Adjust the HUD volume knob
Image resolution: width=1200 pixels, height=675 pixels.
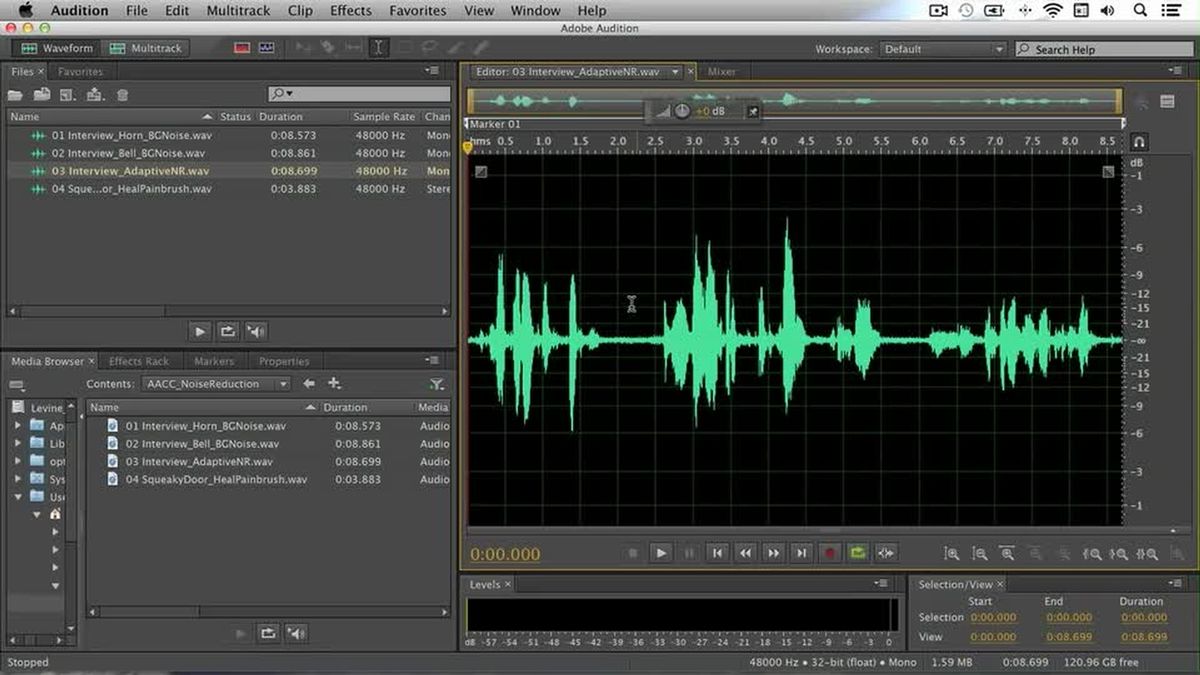[682, 111]
